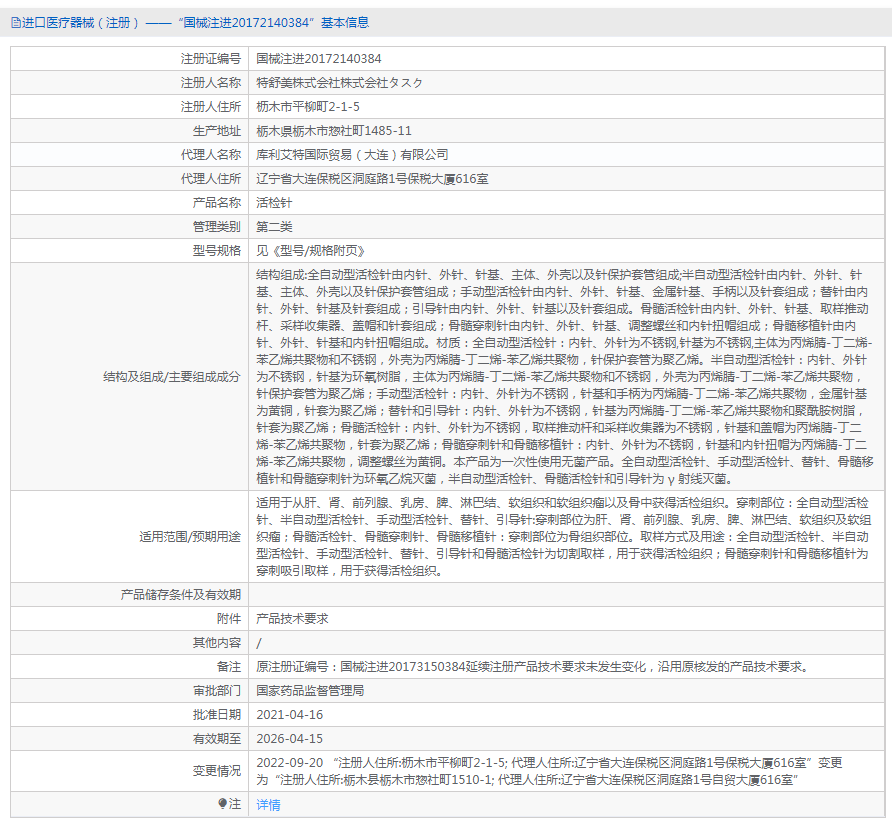Click the 变更情况 row label
This screenshot has height=819, width=892.
click(217, 770)
